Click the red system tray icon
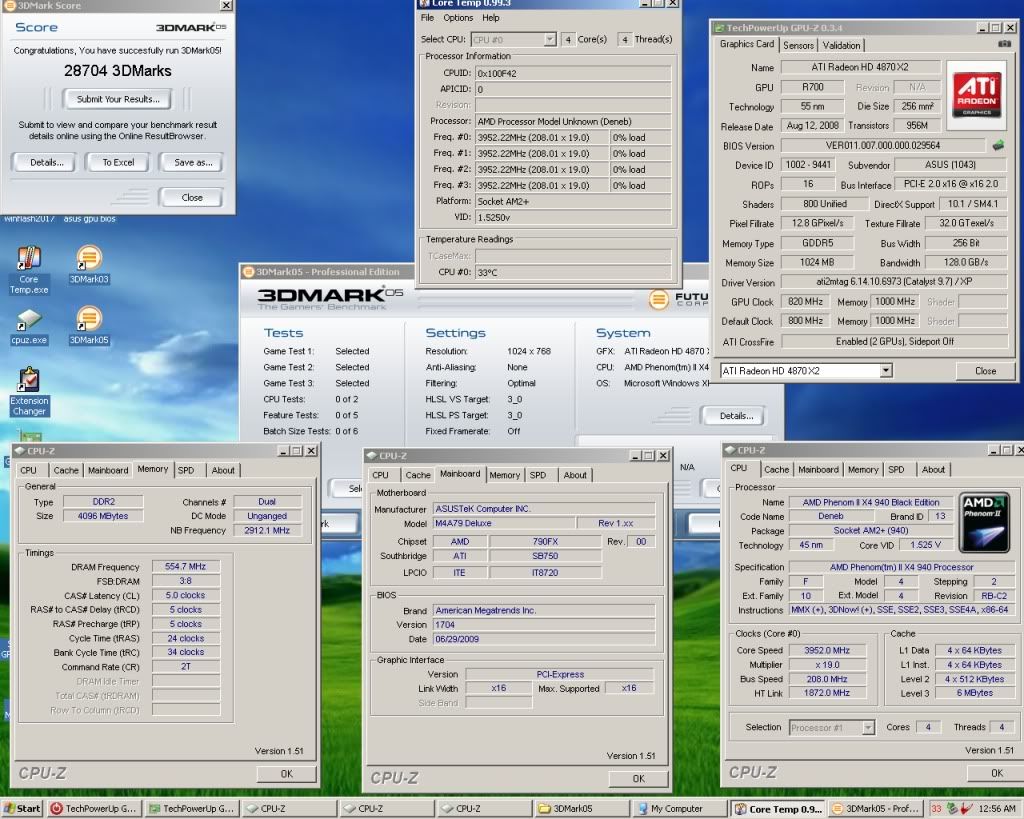Screen dimensions: 1024x819 point(967,809)
